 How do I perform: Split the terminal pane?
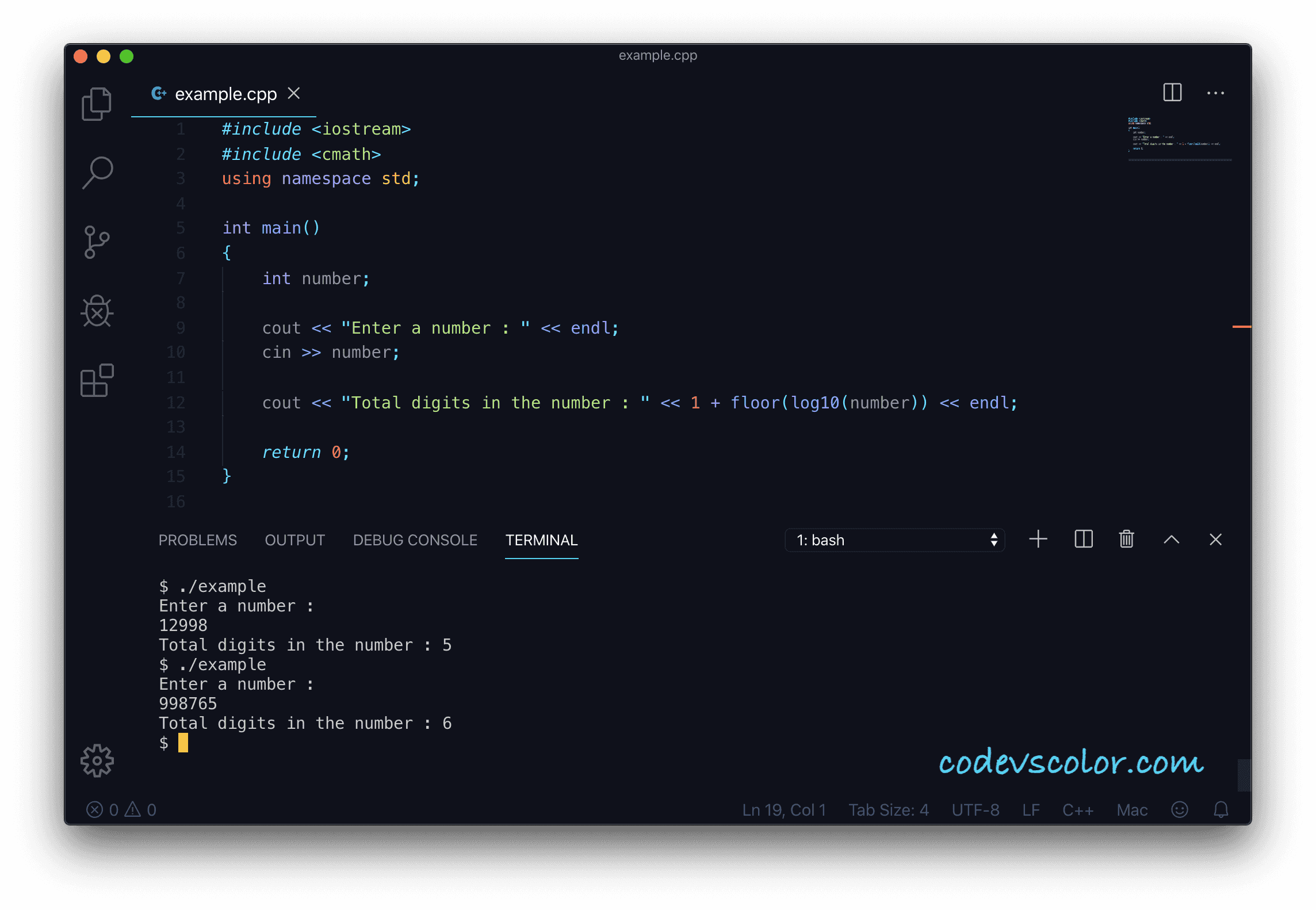point(1083,540)
